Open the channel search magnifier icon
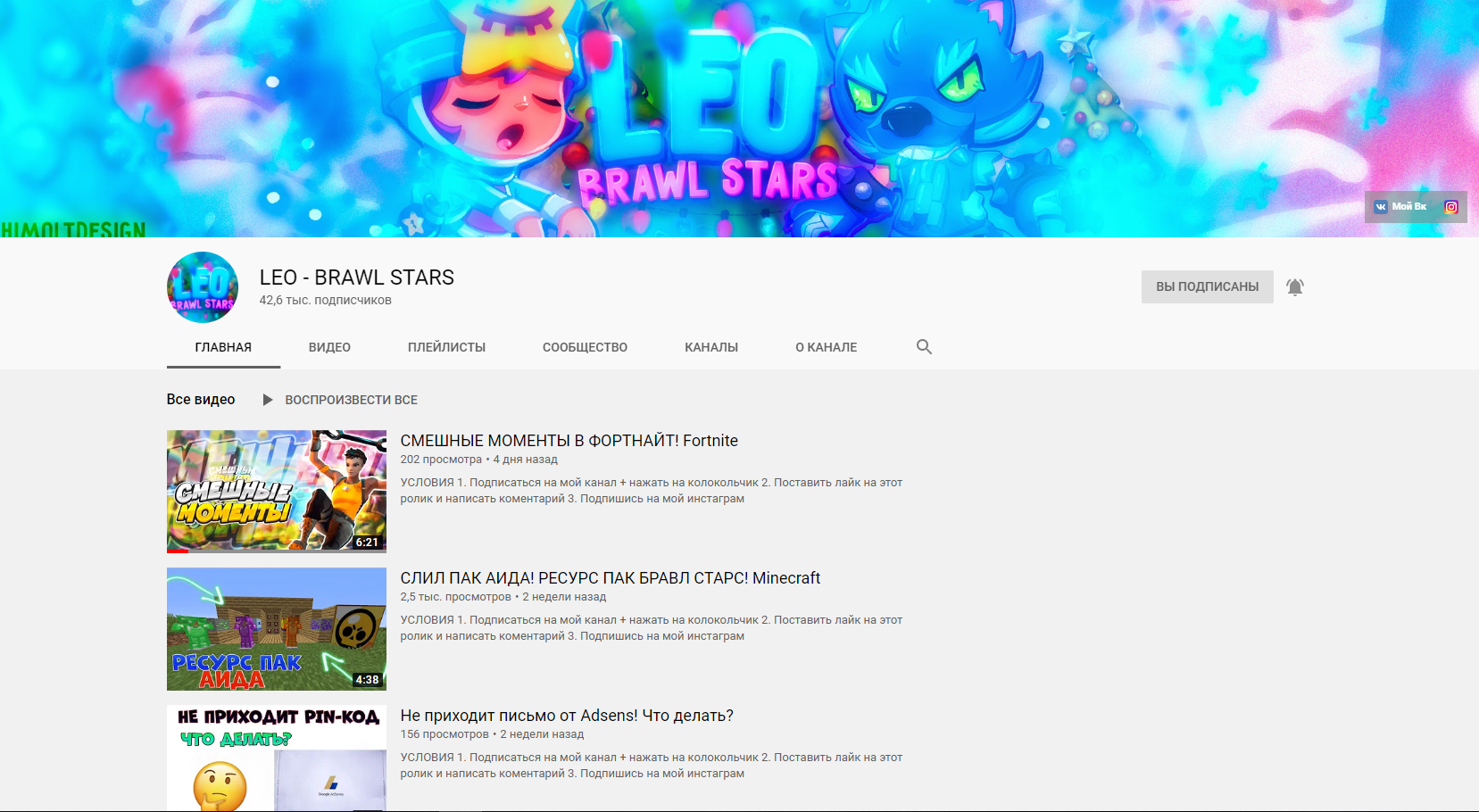Viewport: 1479px width, 812px height. click(924, 347)
